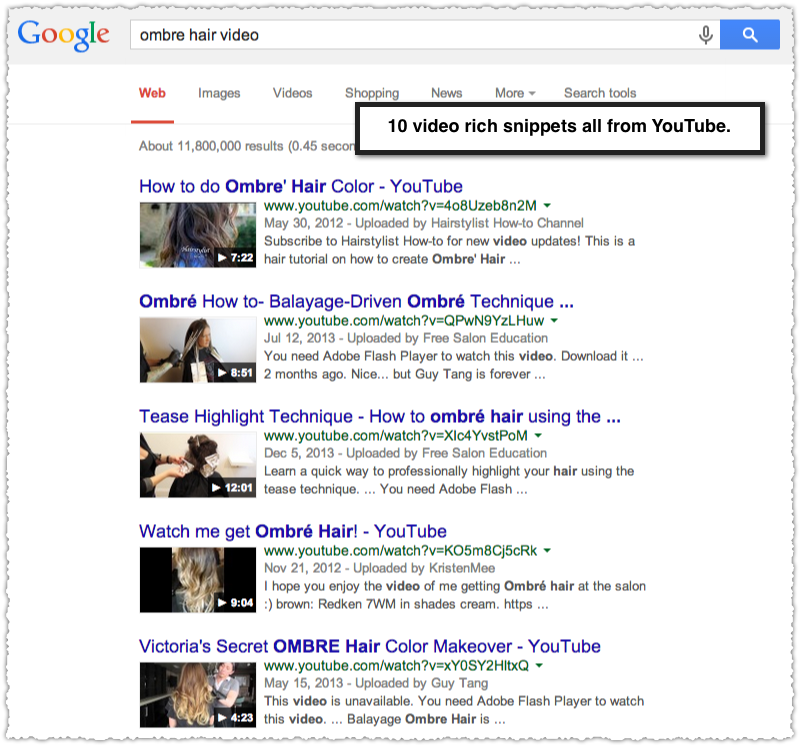Switch to the Videos tab
Screen dimensions: 800x746
coord(292,93)
